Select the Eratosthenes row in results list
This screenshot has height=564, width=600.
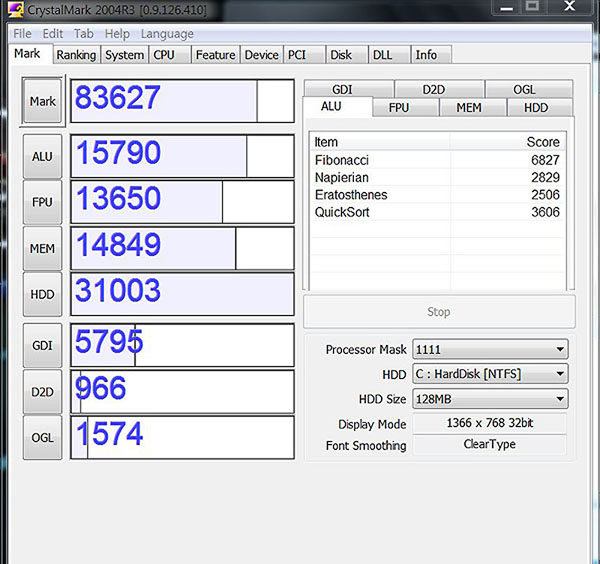click(437, 195)
